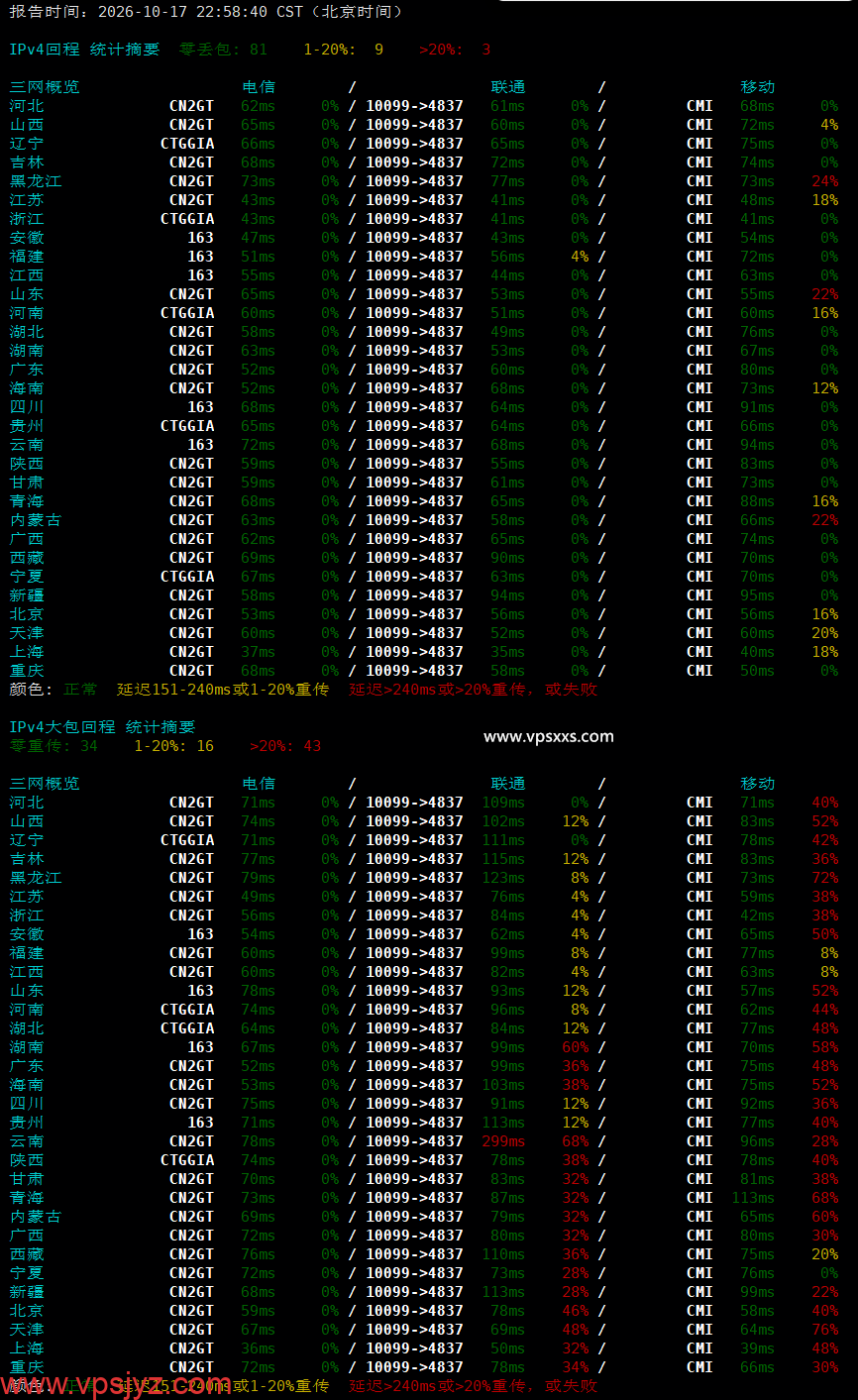Image resolution: width=858 pixels, height=1400 pixels.
Task: Click the "1-20%: 9" summary count
Action: click(x=343, y=50)
